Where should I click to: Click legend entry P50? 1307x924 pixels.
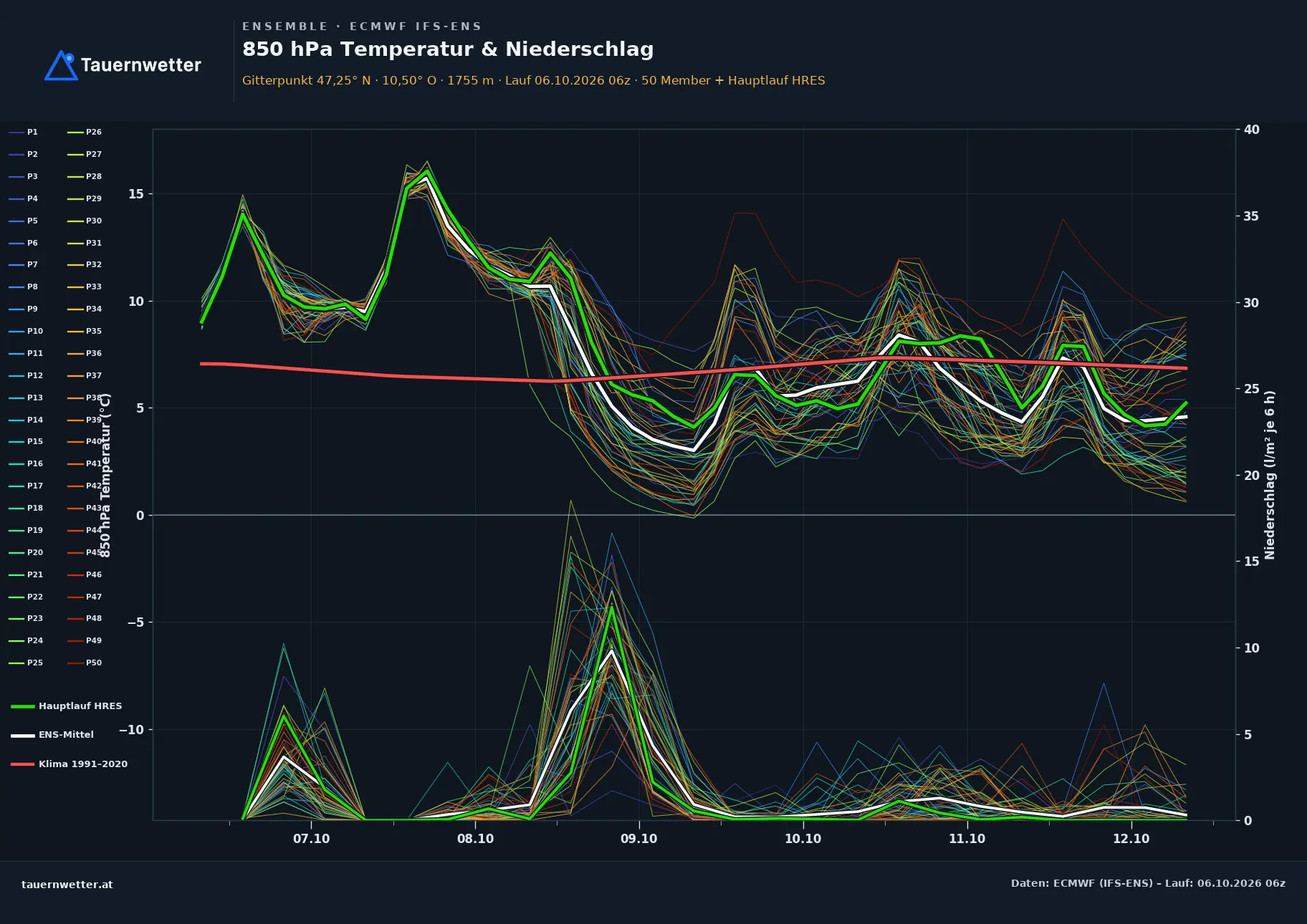(85, 663)
